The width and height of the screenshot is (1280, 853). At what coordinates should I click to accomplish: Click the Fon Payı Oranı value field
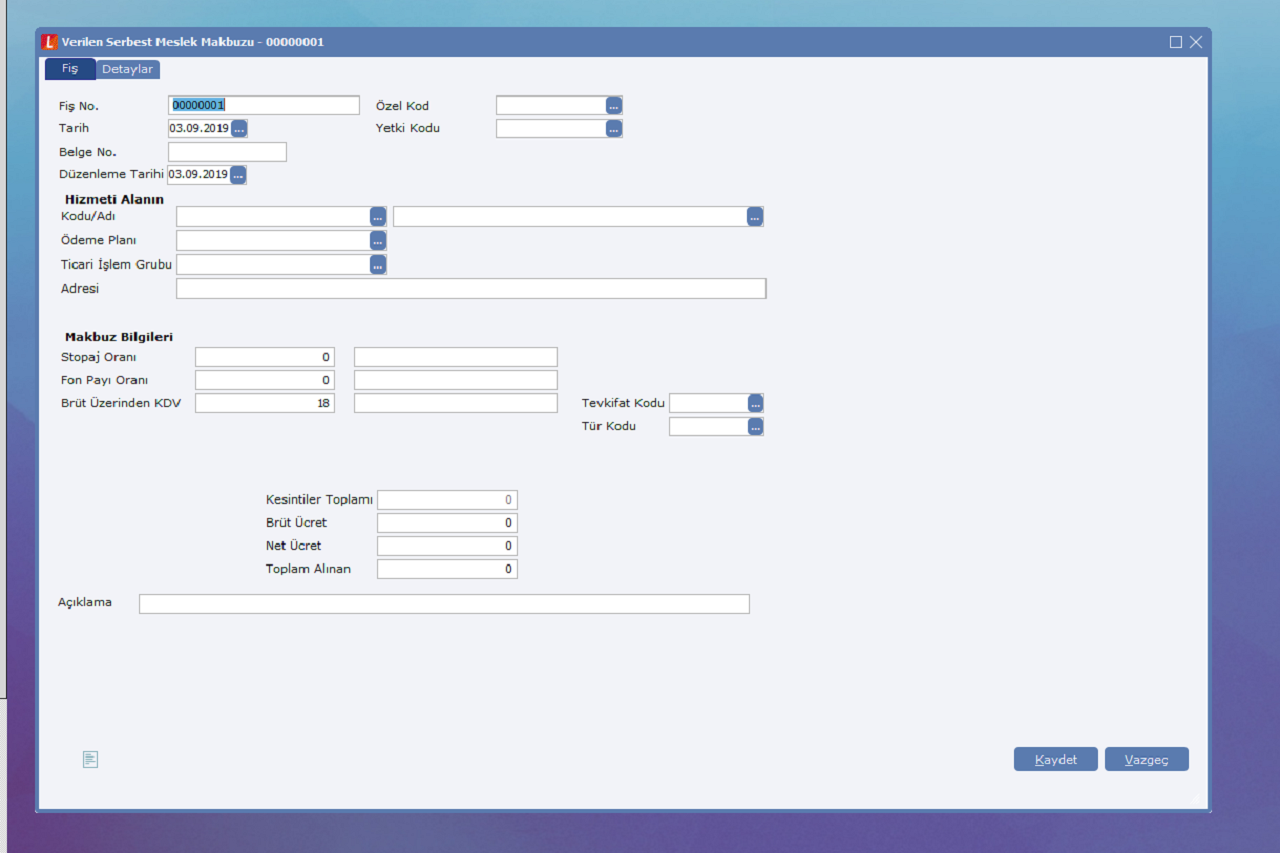[x=265, y=380]
